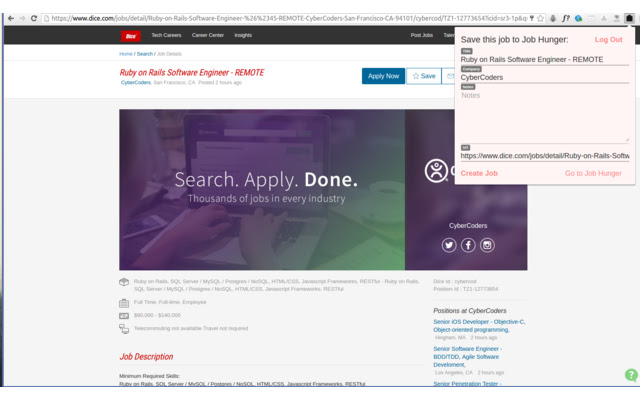Focus the job title field in popup
Screen dimensions: 640x400
coord(544,60)
